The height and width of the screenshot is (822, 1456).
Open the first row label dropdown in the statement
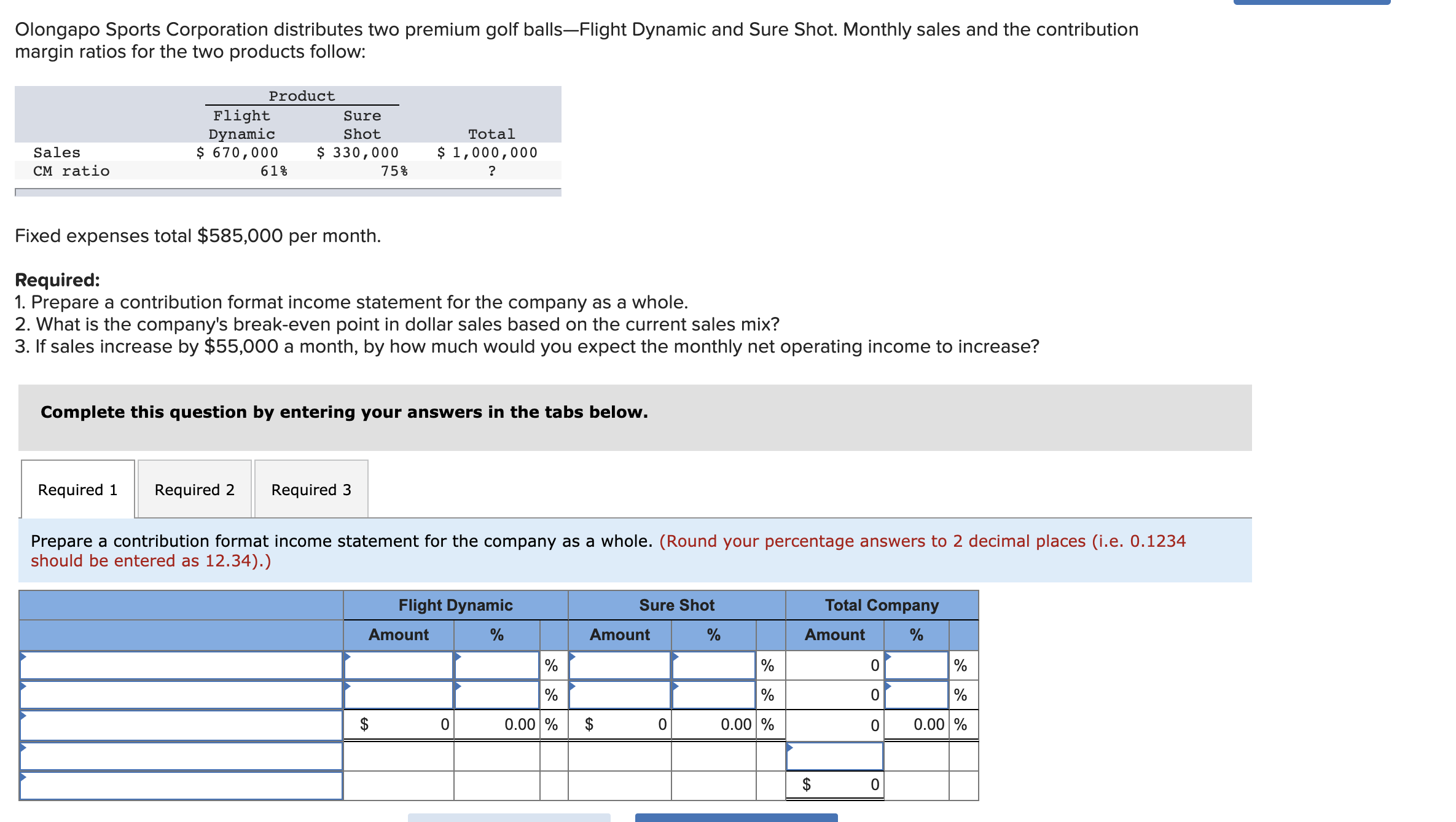pyautogui.click(x=181, y=665)
